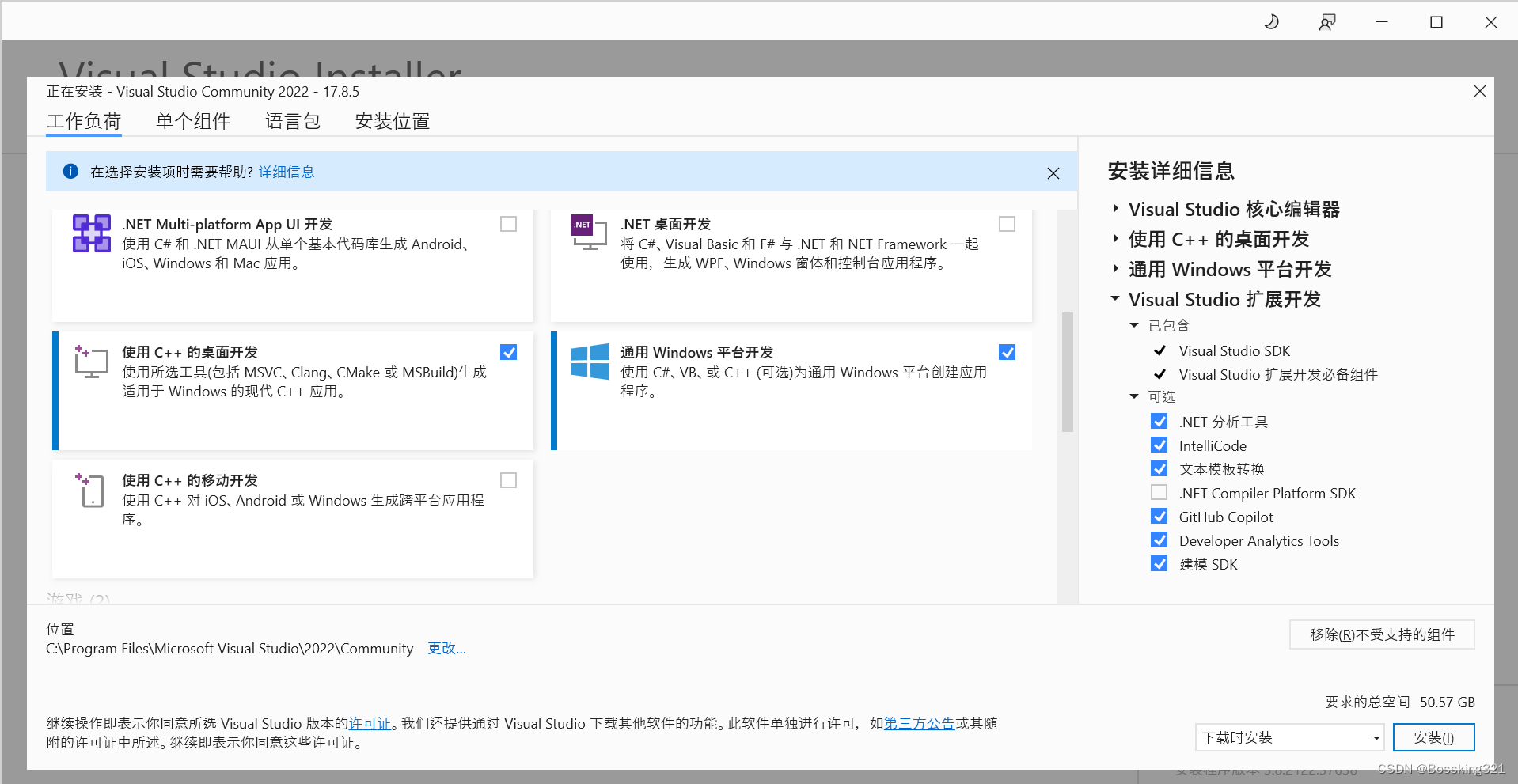The width and height of the screenshot is (1518, 784).
Task: Click the .NET desktop development icon
Action: pos(589,232)
